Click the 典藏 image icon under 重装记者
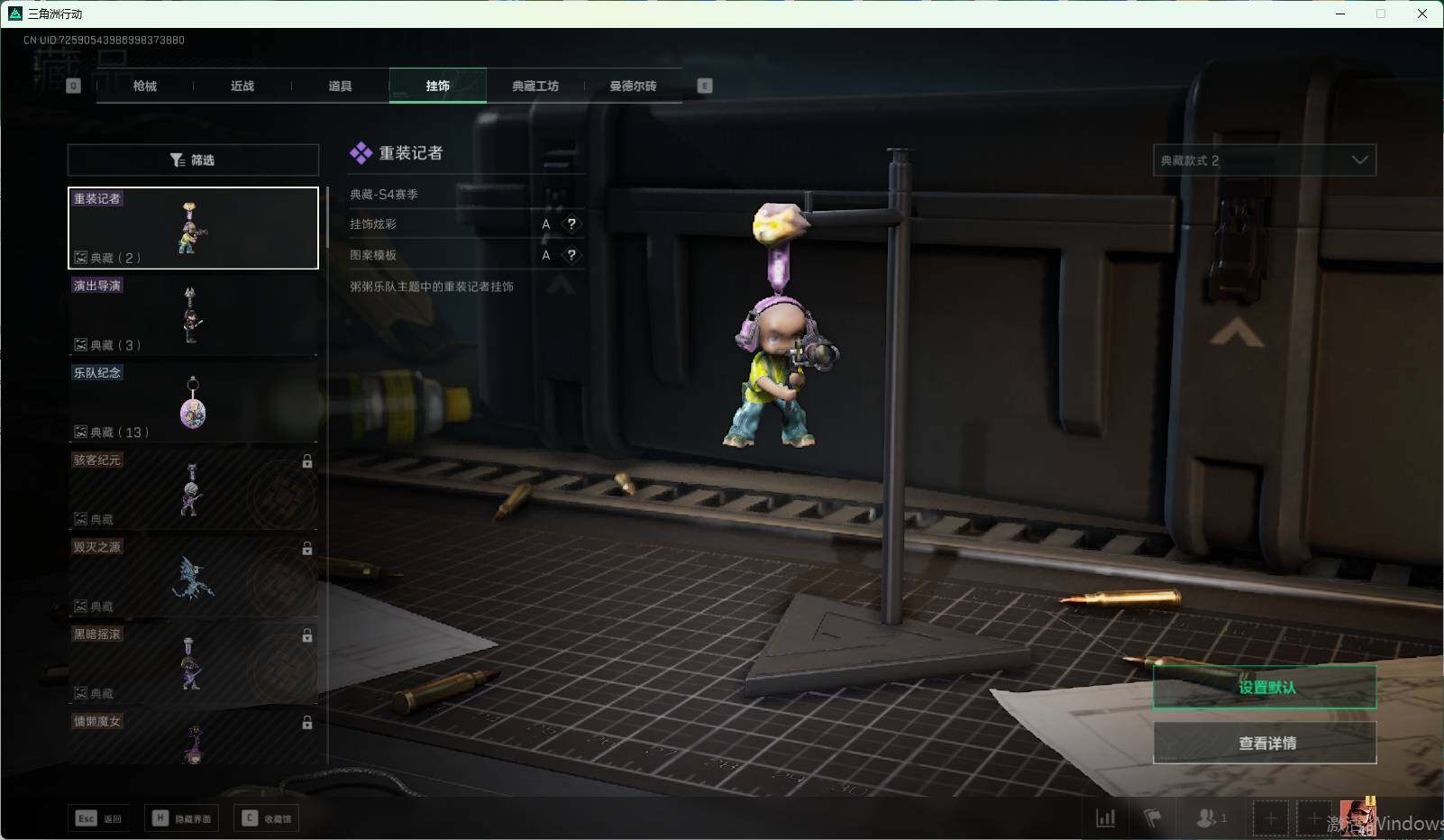 [80, 258]
